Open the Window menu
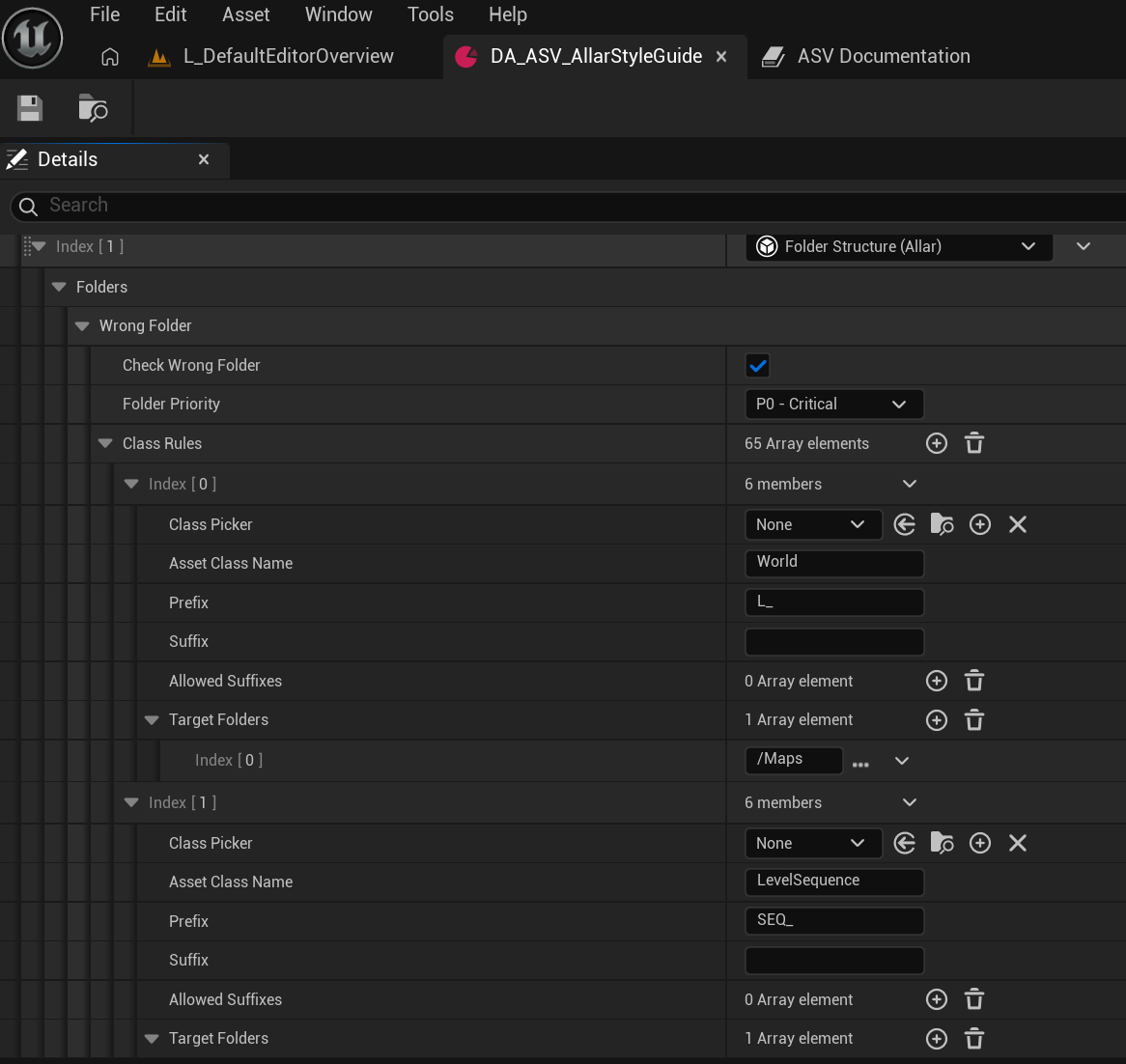1126x1064 pixels. 338,14
